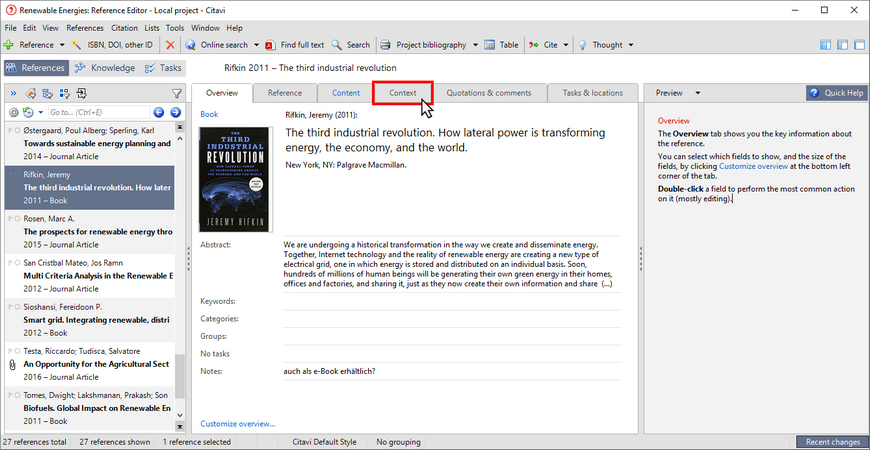
Task: Toggle the read circle on the Testa, Riccardo reference
Action: 19,351
